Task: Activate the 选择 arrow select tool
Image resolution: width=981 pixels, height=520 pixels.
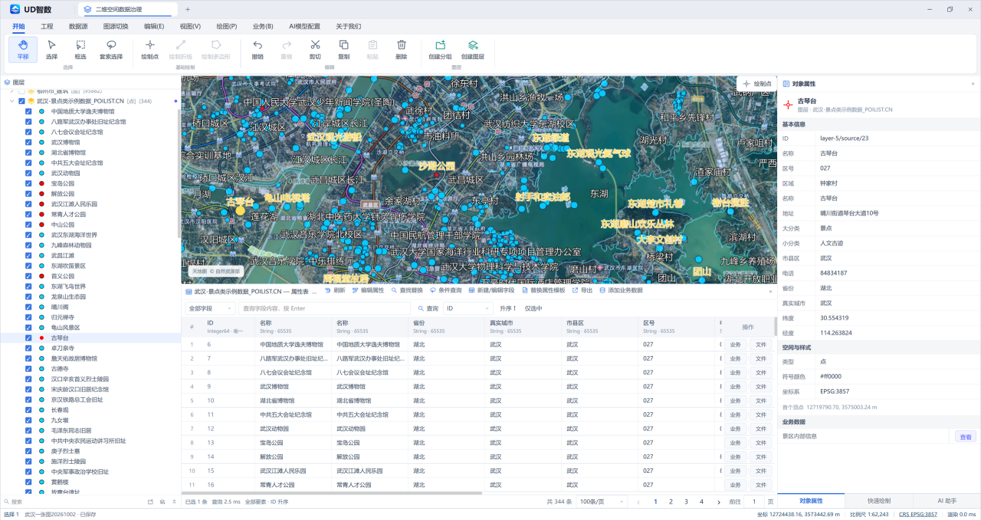Action: tap(51, 49)
